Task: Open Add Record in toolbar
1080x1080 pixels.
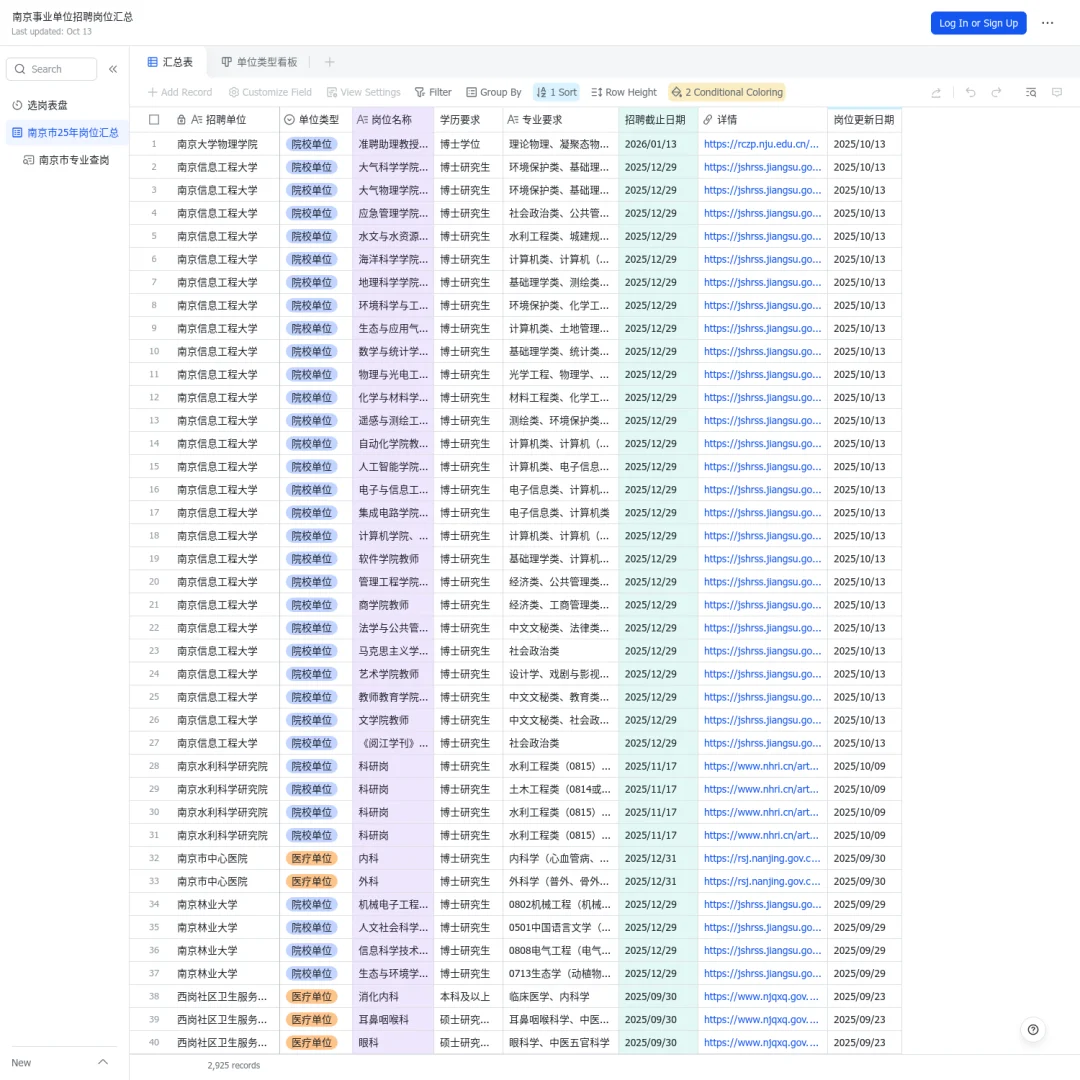Action: pos(180,92)
